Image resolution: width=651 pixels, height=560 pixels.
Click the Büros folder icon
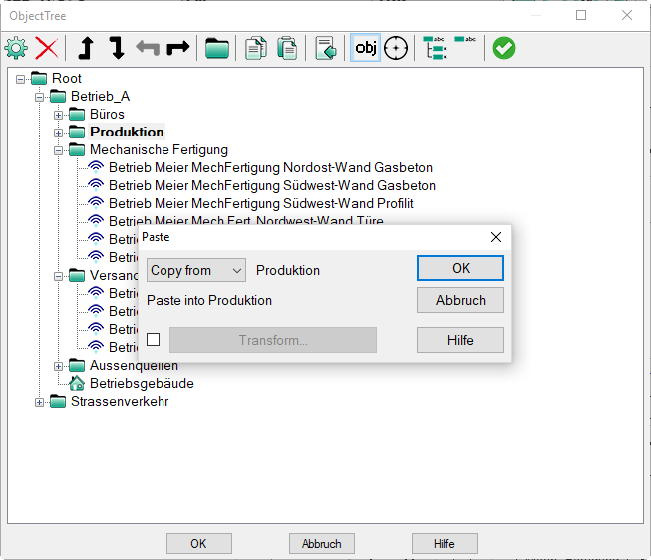pyautogui.click(x=77, y=114)
